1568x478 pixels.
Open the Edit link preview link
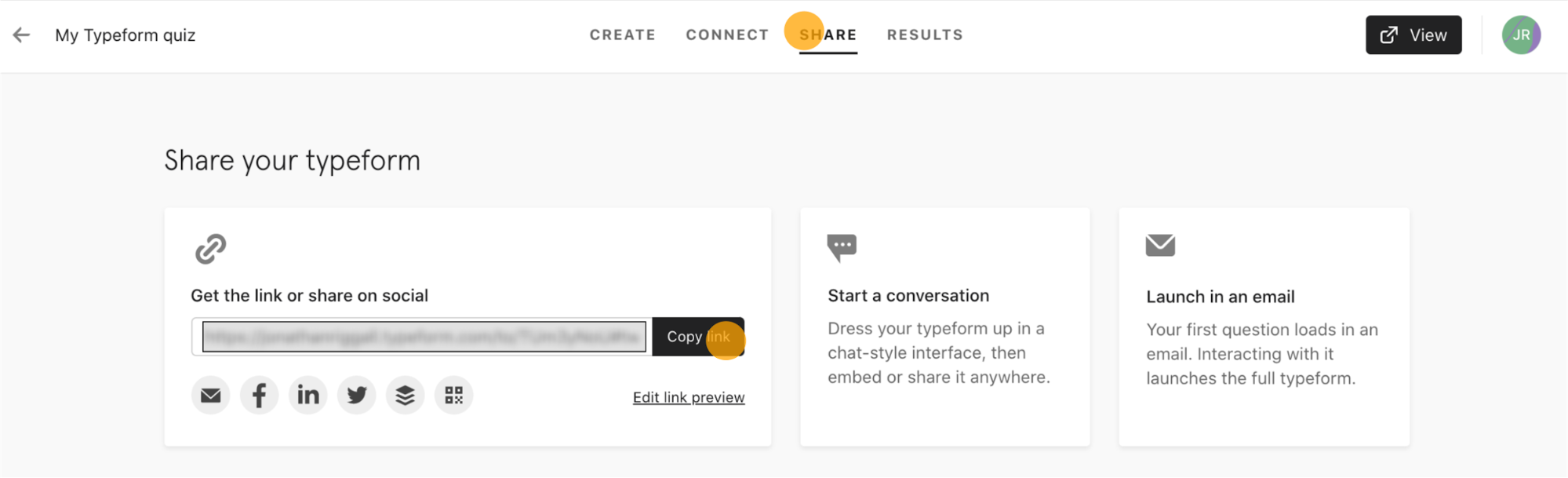coord(689,397)
